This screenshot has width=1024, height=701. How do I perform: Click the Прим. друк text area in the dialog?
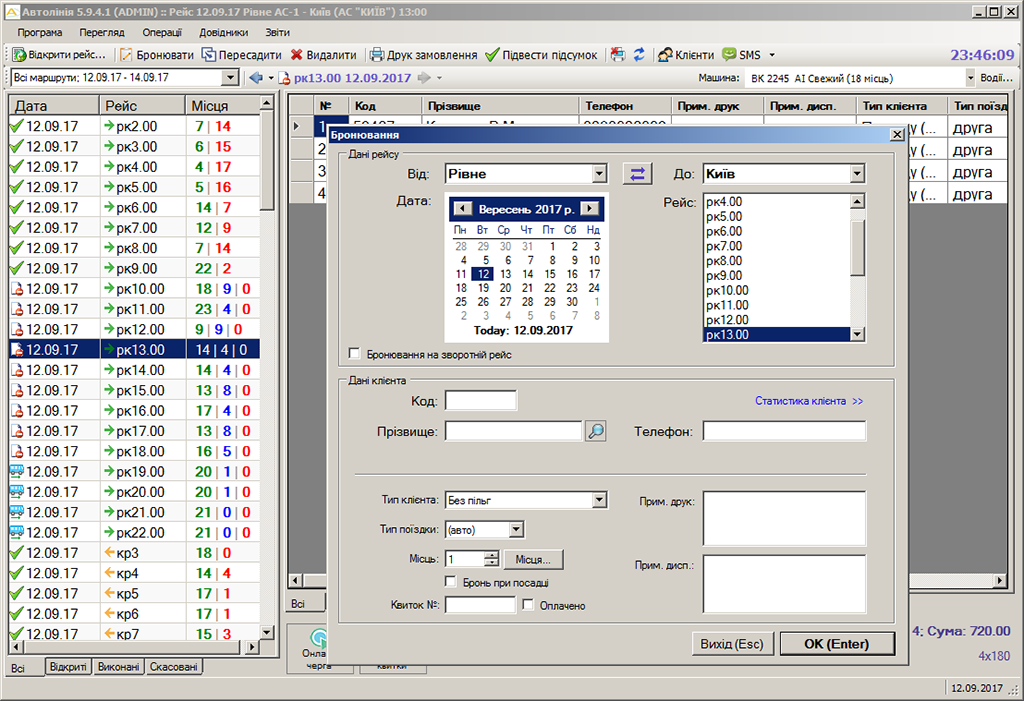coord(784,519)
